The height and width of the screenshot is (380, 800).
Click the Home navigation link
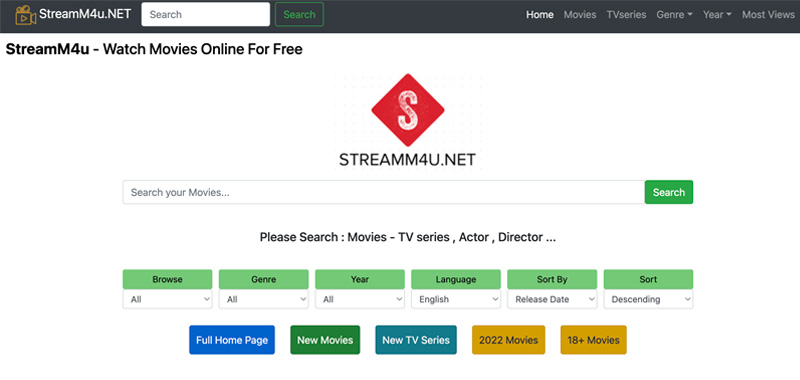click(x=540, y=15)
